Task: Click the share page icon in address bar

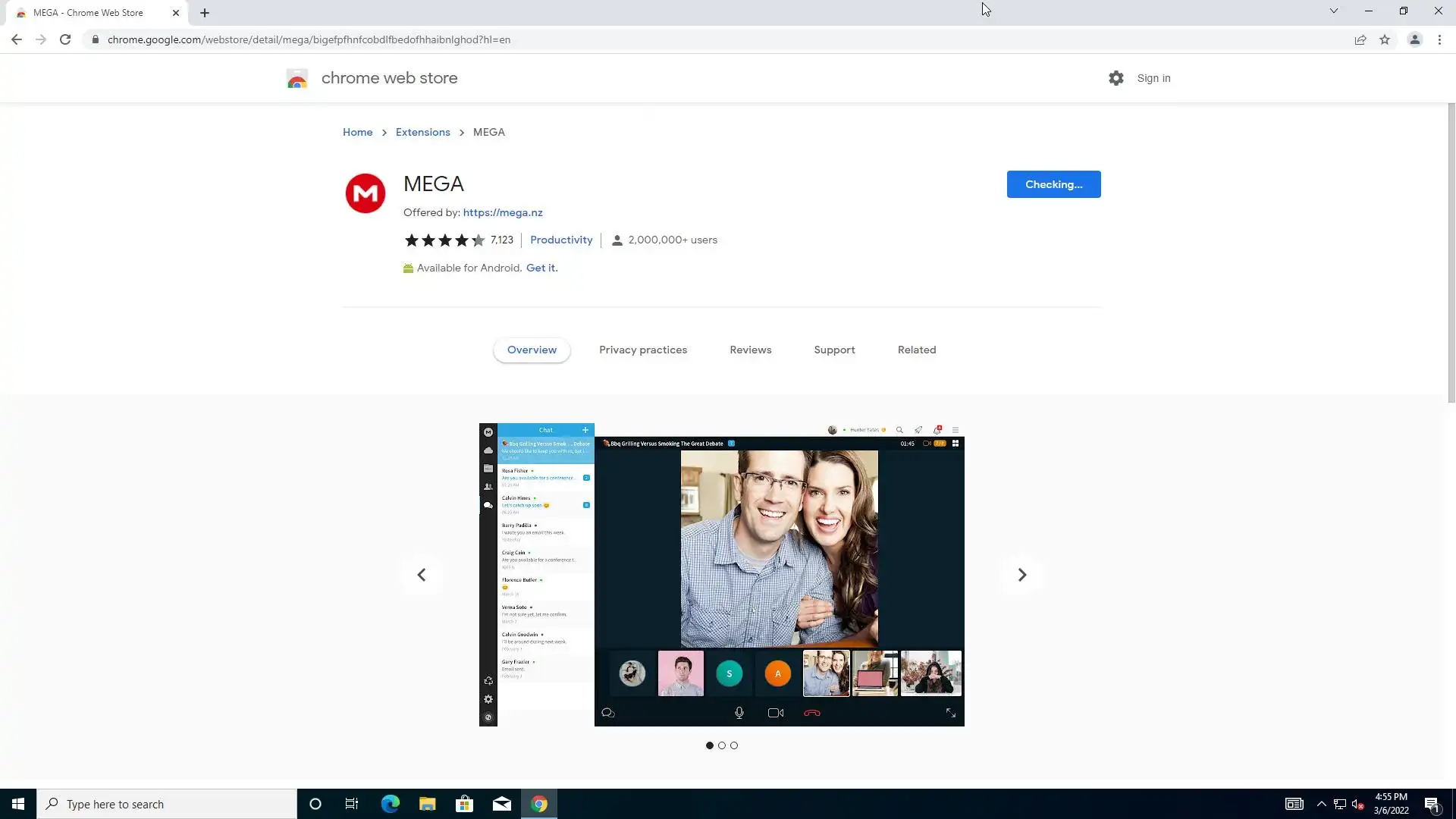Action: (1360, 39)
